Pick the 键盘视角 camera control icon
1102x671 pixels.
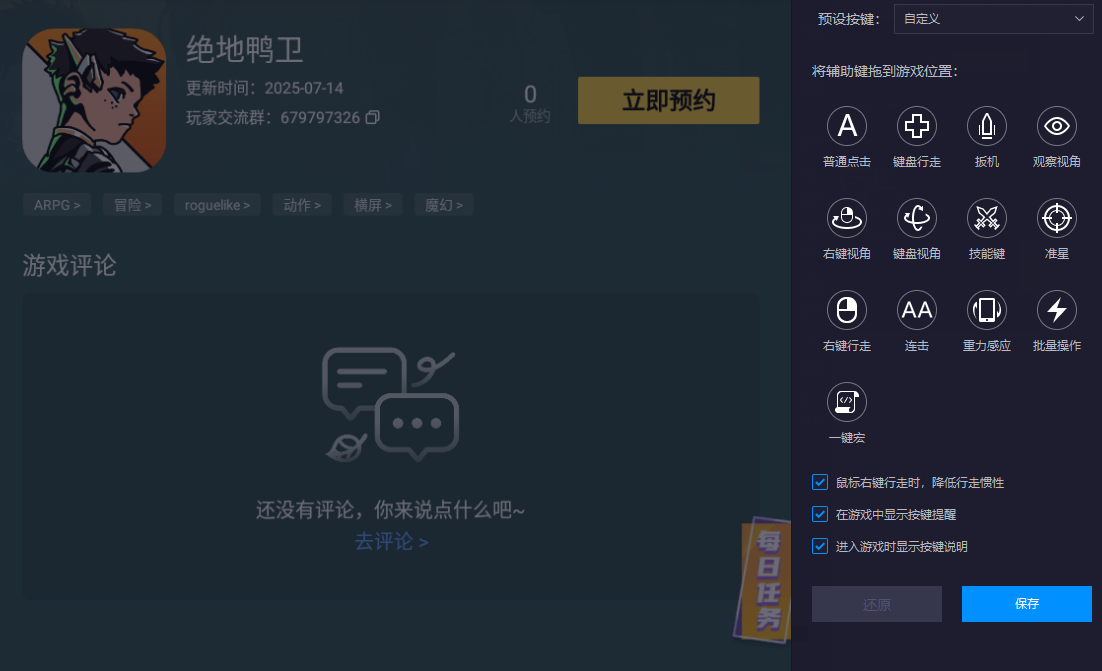pyautogui.click(x=916, y=220)
